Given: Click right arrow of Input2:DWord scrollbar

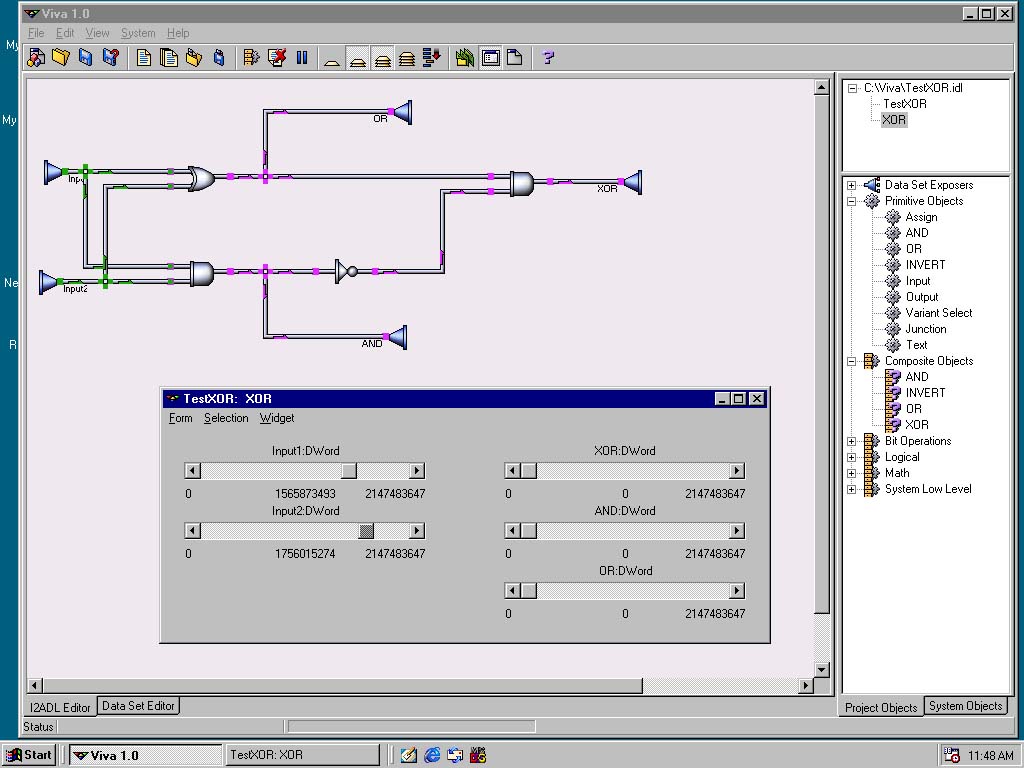Looking at the screenshot, I should click(417, 531).
